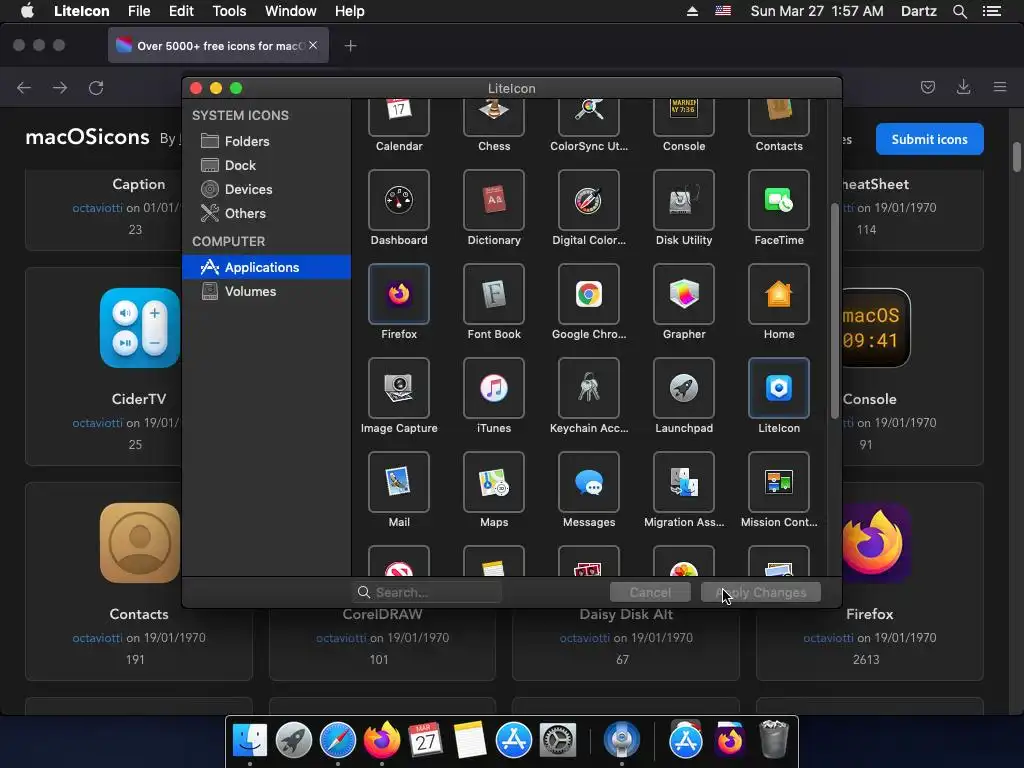Click the octaviotti link under Daisy Disk Alt
The width and height of the screenshot is (1024, 768).
point(584,637)
